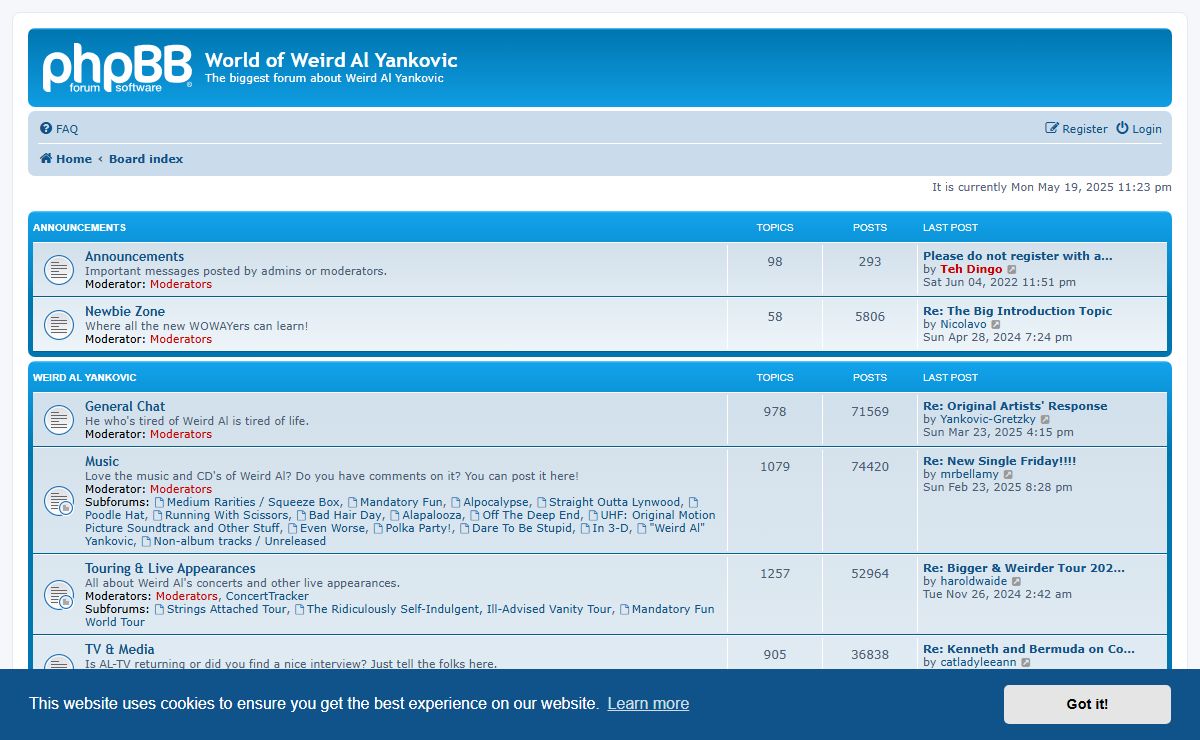Click subforum icon before Even Worse

292,528
